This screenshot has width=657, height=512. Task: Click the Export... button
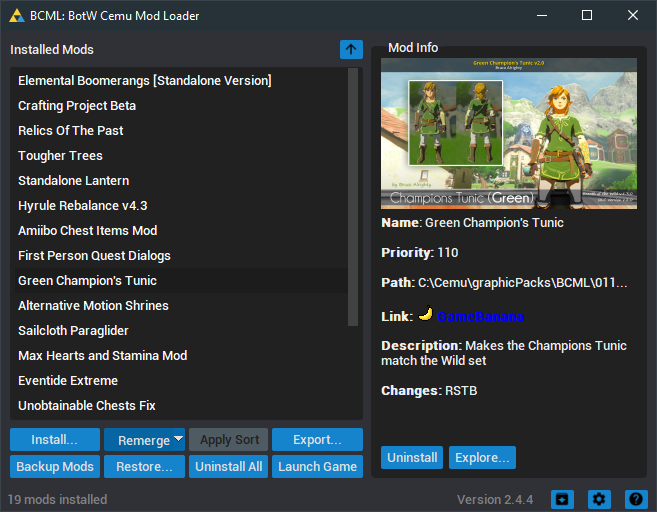coord(317,440)
